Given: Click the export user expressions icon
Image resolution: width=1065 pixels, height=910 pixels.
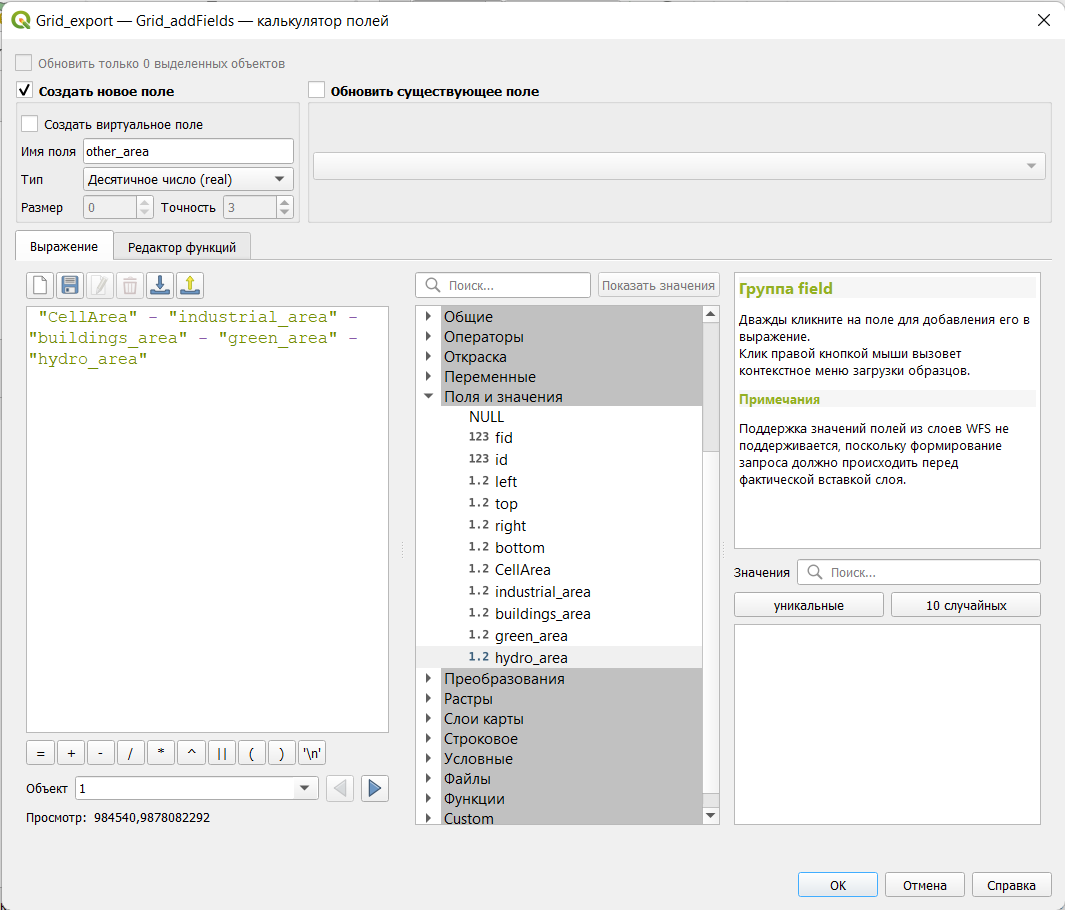Looking at the screenshot, I should click(x=190, y=286).
